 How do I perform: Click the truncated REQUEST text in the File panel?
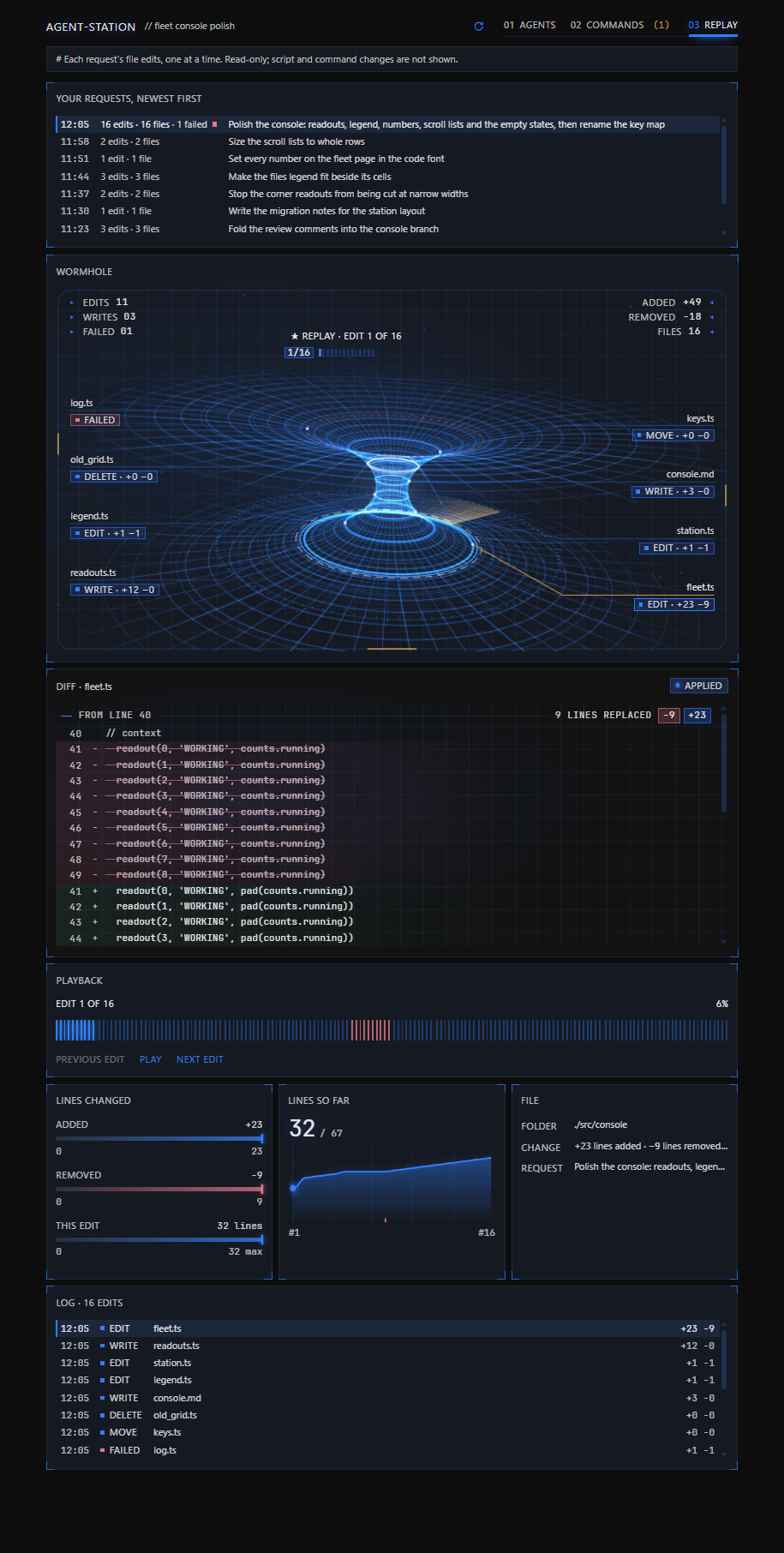pyautogui.click(x=649, y=1166)
